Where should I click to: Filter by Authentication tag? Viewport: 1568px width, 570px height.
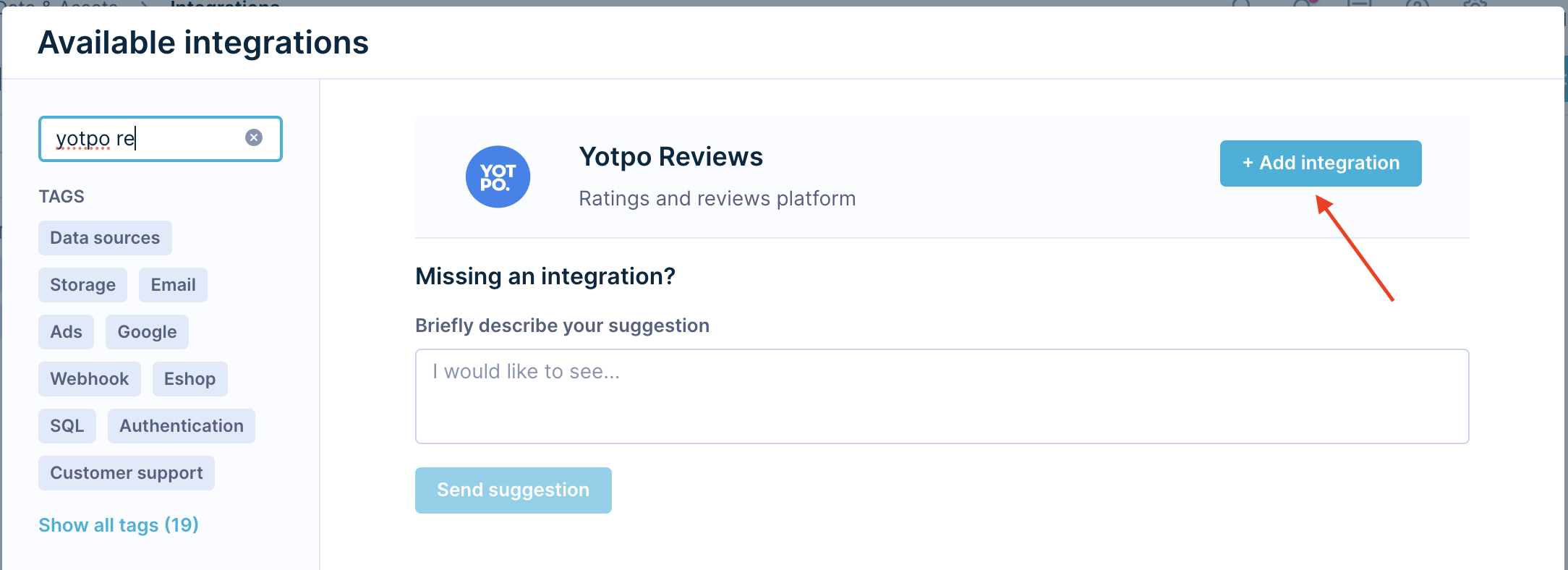click(182, 426)
